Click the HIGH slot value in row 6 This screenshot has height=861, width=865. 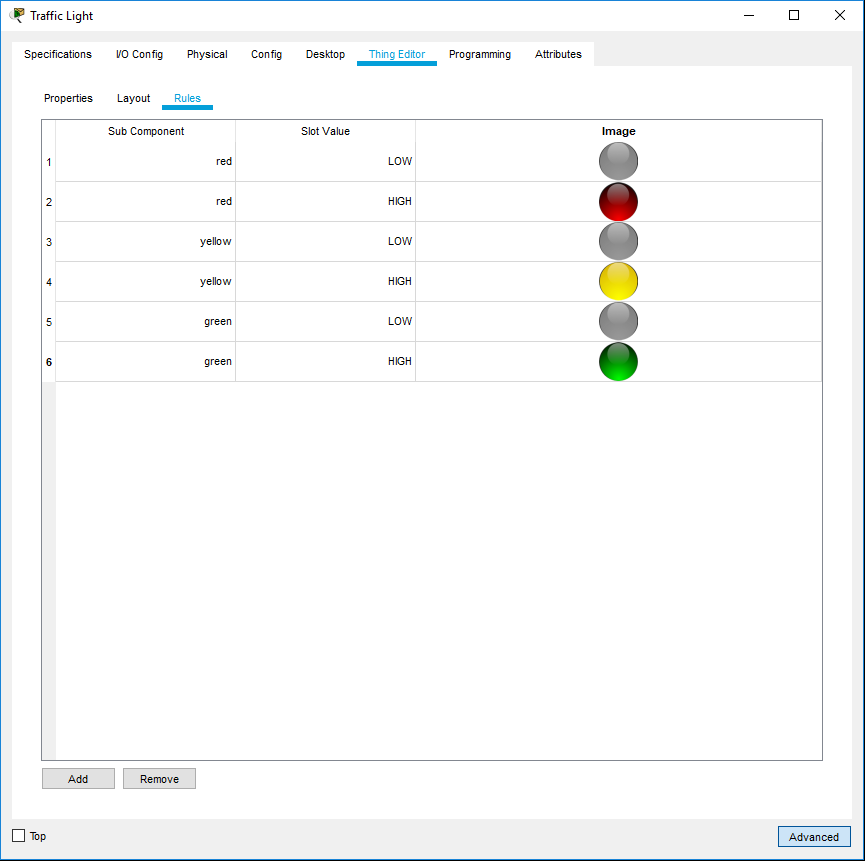tap(325, 361)
